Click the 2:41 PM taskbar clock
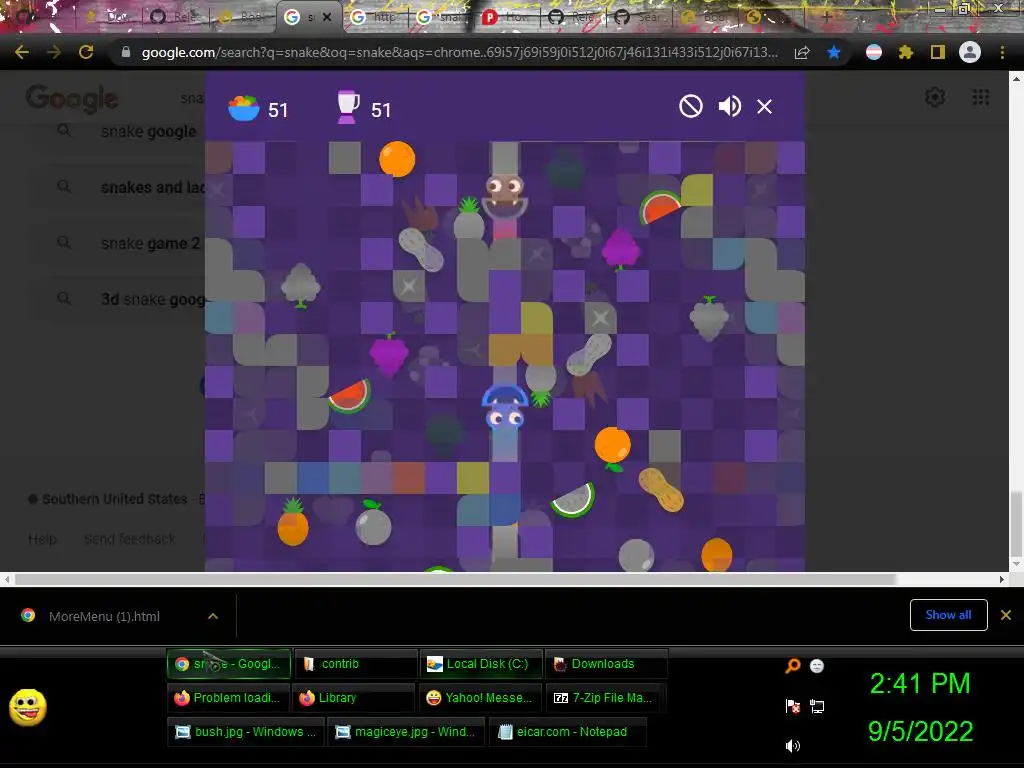 pos(920,684)
